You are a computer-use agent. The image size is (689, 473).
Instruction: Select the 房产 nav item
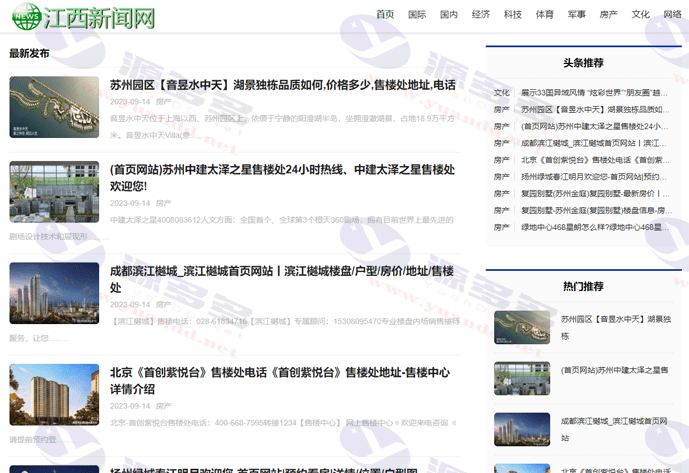[x=609, y=15]
